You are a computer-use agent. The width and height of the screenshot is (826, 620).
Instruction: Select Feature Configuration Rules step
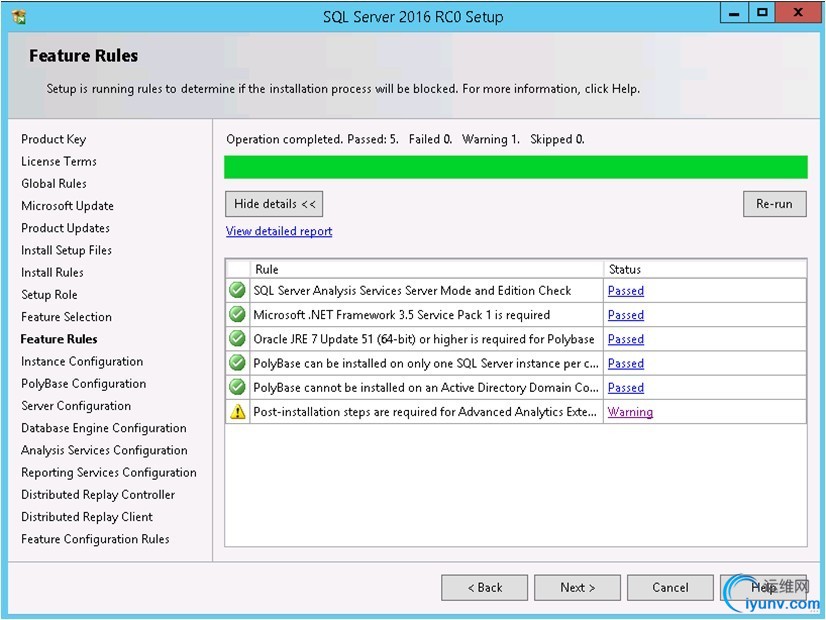[95, 539]
